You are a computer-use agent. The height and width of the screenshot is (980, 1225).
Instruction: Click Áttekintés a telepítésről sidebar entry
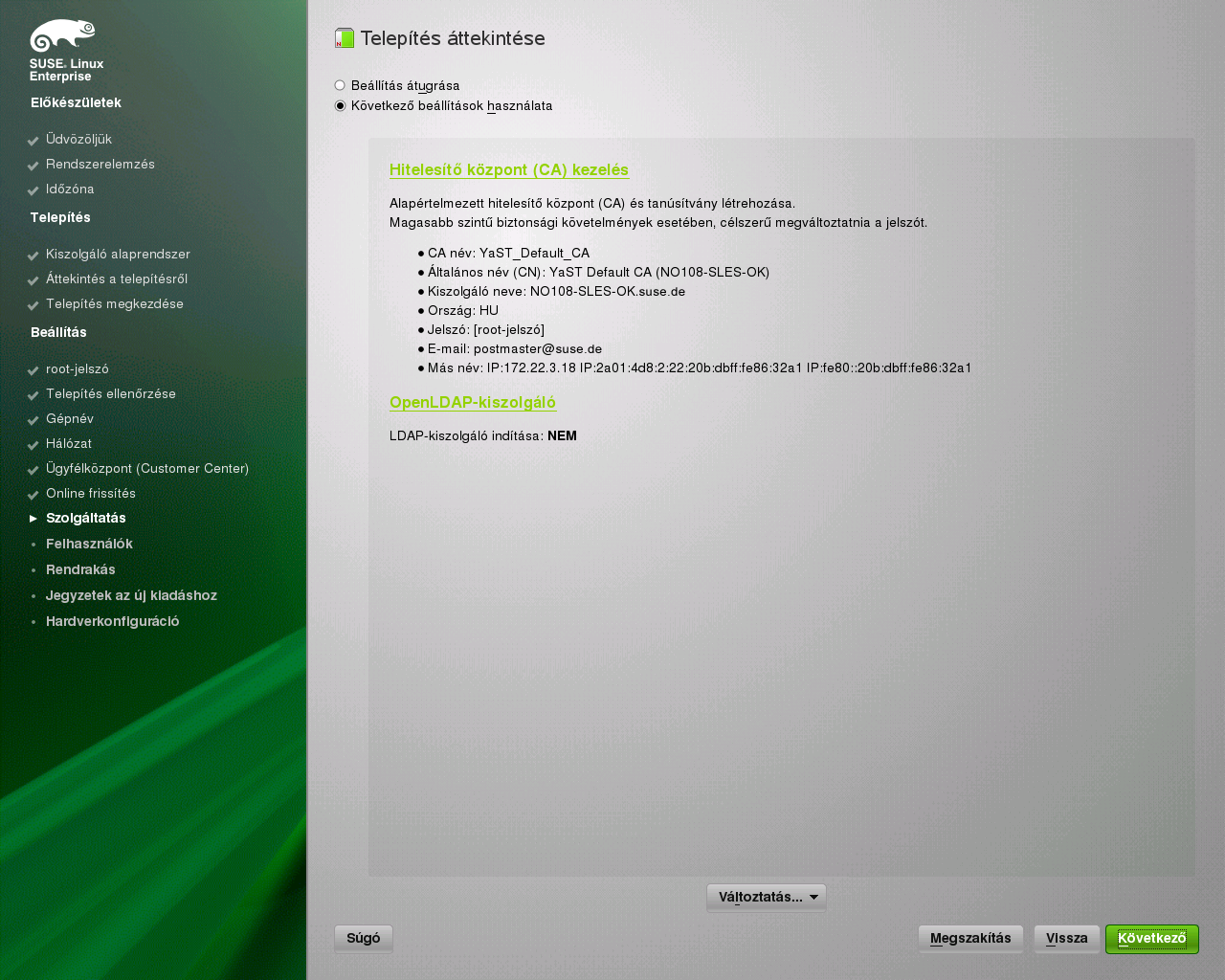pyautogui.click(x=117, y=279)
